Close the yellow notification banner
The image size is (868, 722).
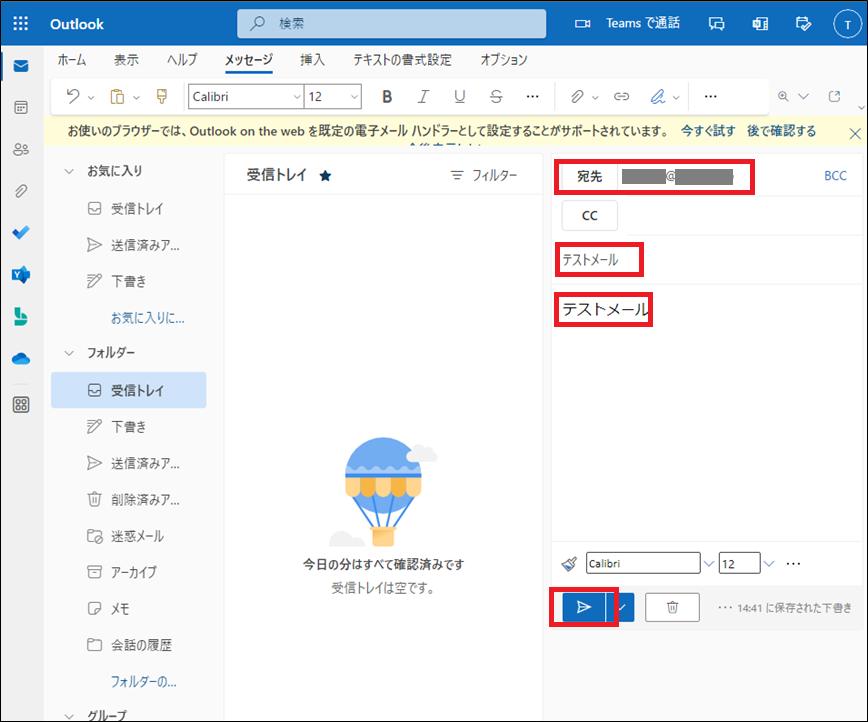(x=855, y=133)
